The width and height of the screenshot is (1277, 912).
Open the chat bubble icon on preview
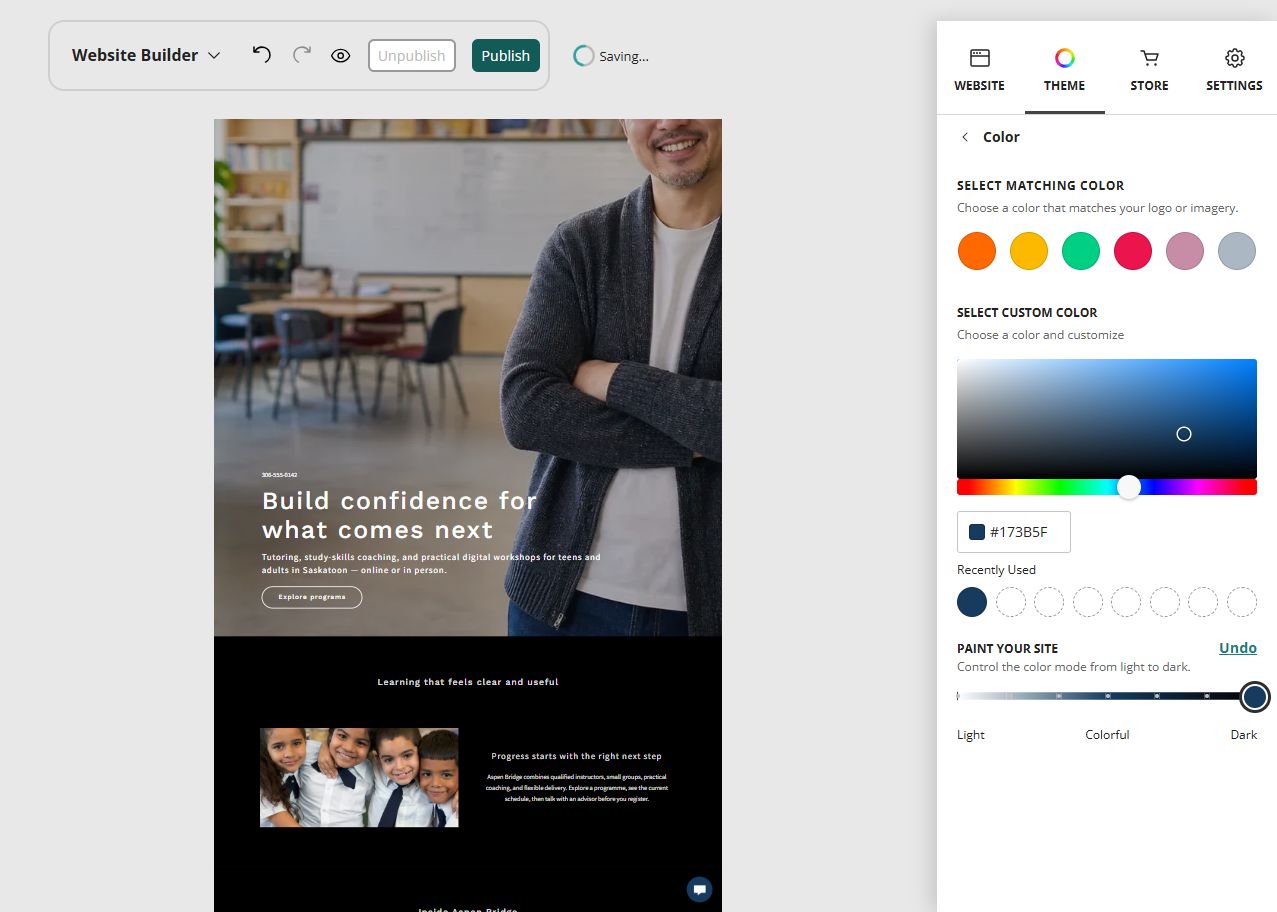point(700,889)
